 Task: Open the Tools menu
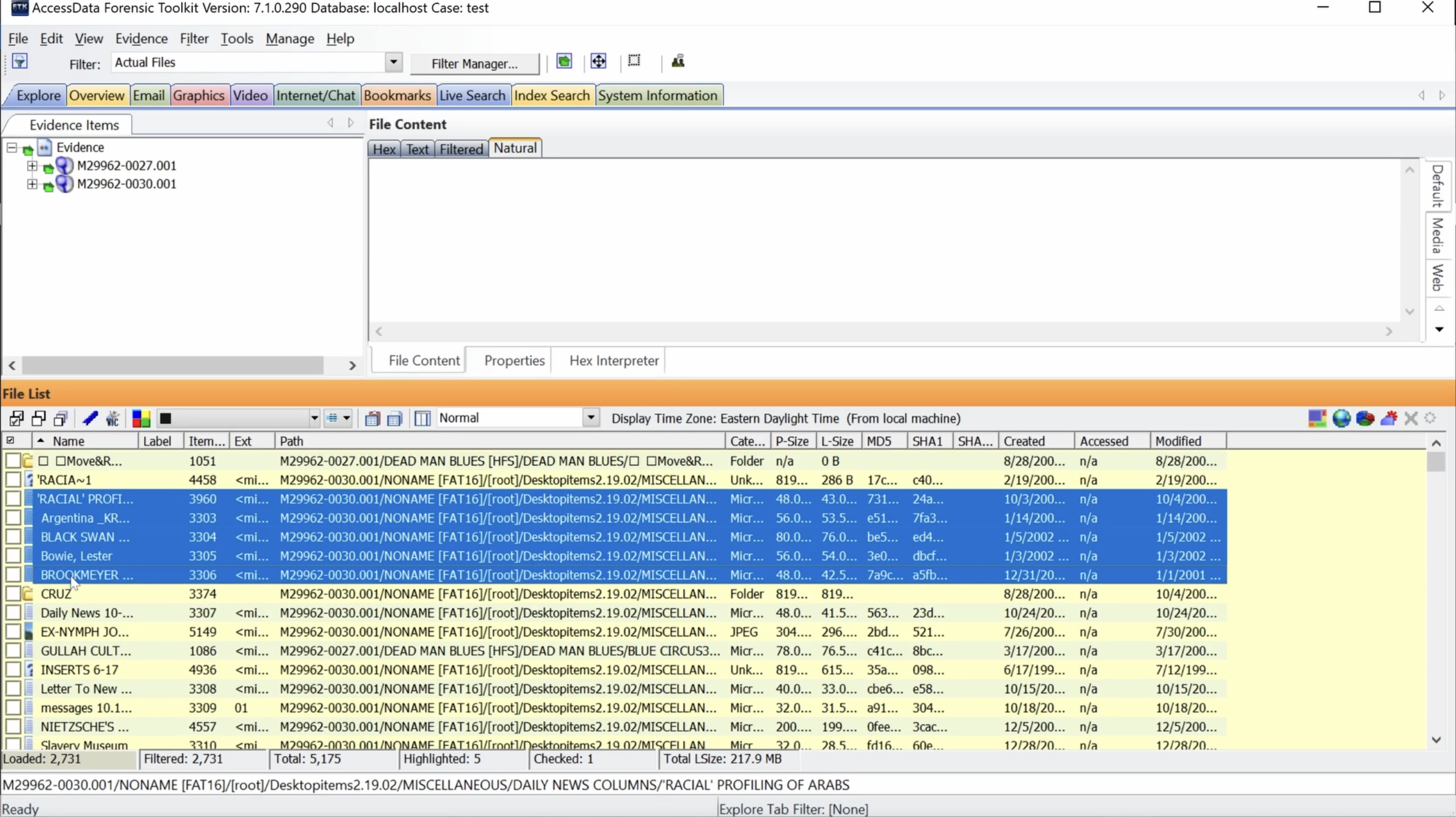coord(237,38)
